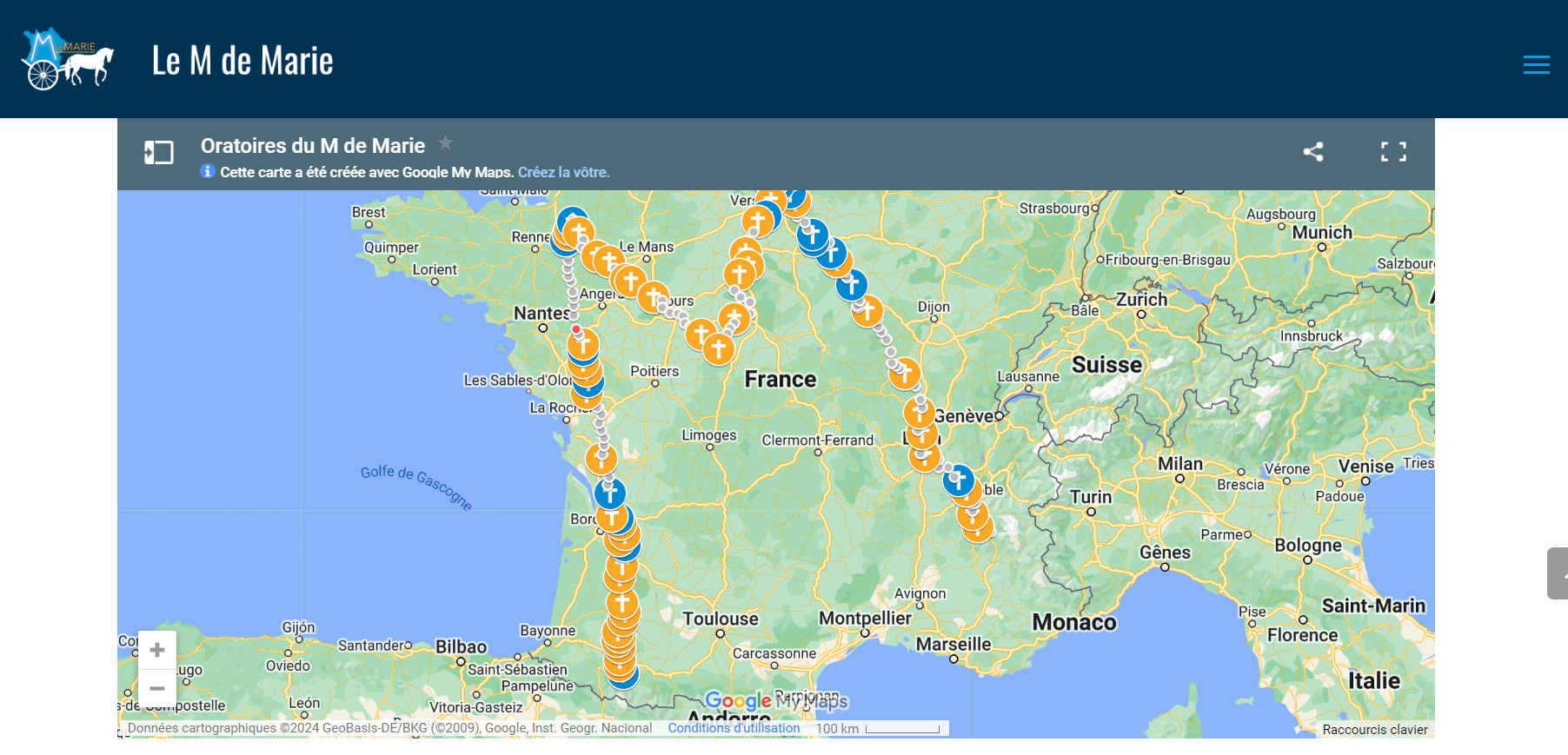Click the Toulouse city label
1568x755 pixels.
pyautogui.click(x=721, y=619)
